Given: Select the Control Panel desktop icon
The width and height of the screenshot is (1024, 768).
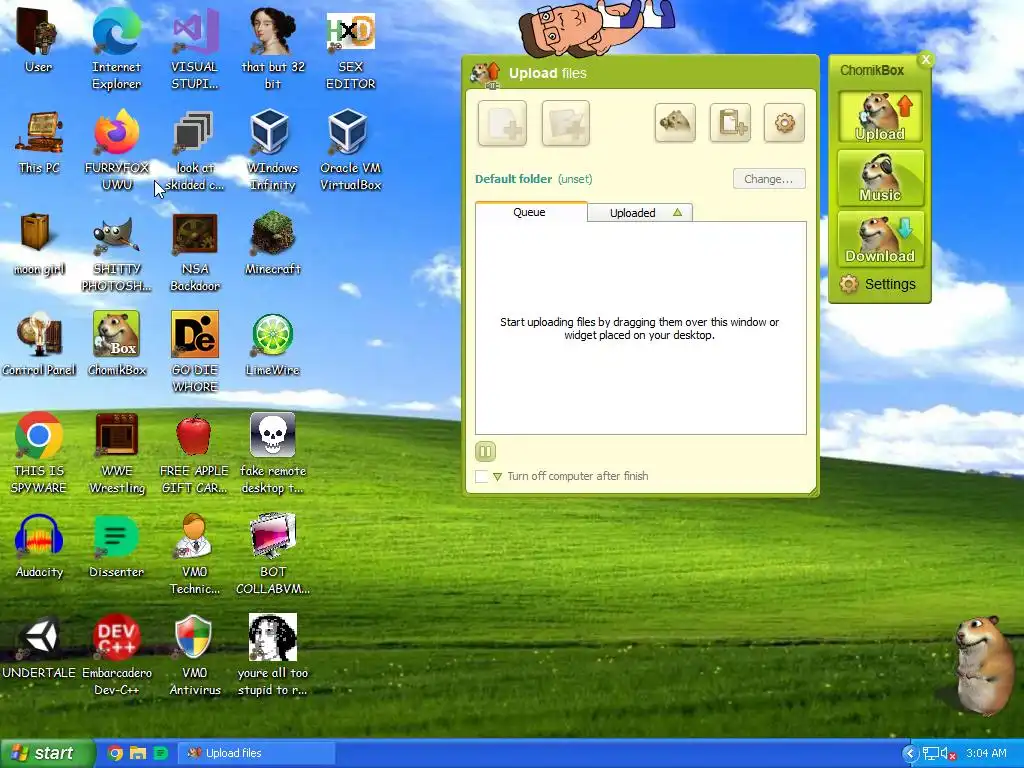Looking at the screenshot, I should (x=39, y=344).
